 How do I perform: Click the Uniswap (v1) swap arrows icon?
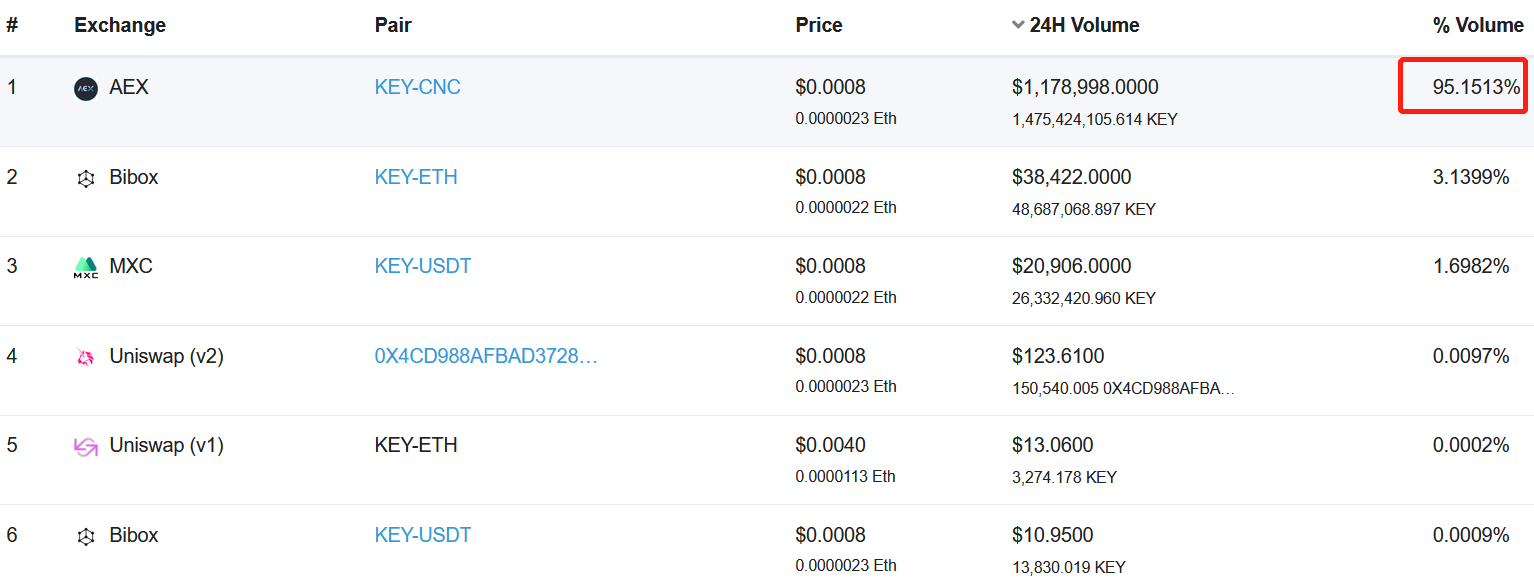click(x=86, y=447)
